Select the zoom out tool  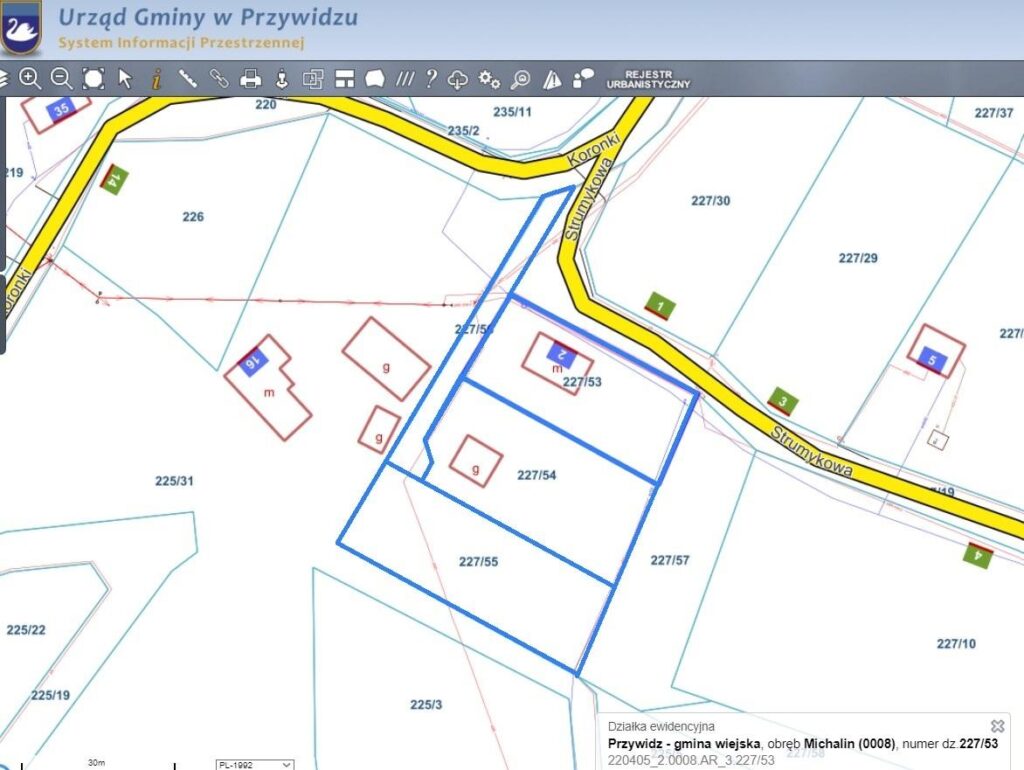(61, 79)
